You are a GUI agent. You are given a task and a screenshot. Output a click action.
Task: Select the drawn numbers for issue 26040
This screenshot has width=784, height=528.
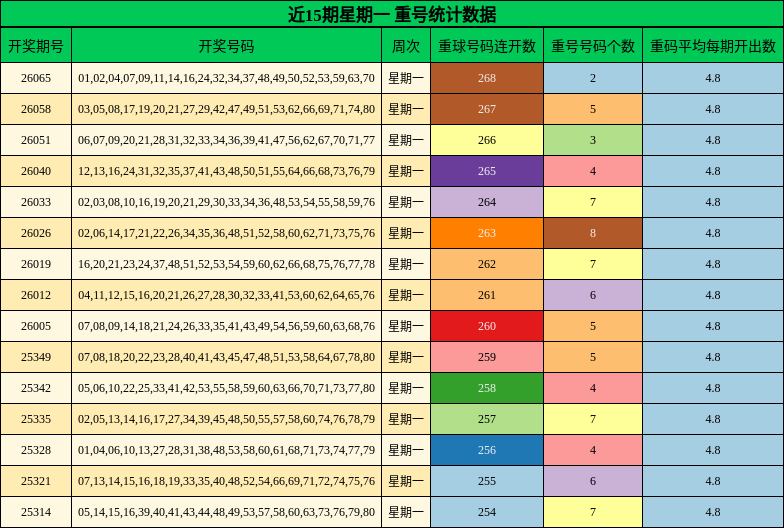point(226,171)
